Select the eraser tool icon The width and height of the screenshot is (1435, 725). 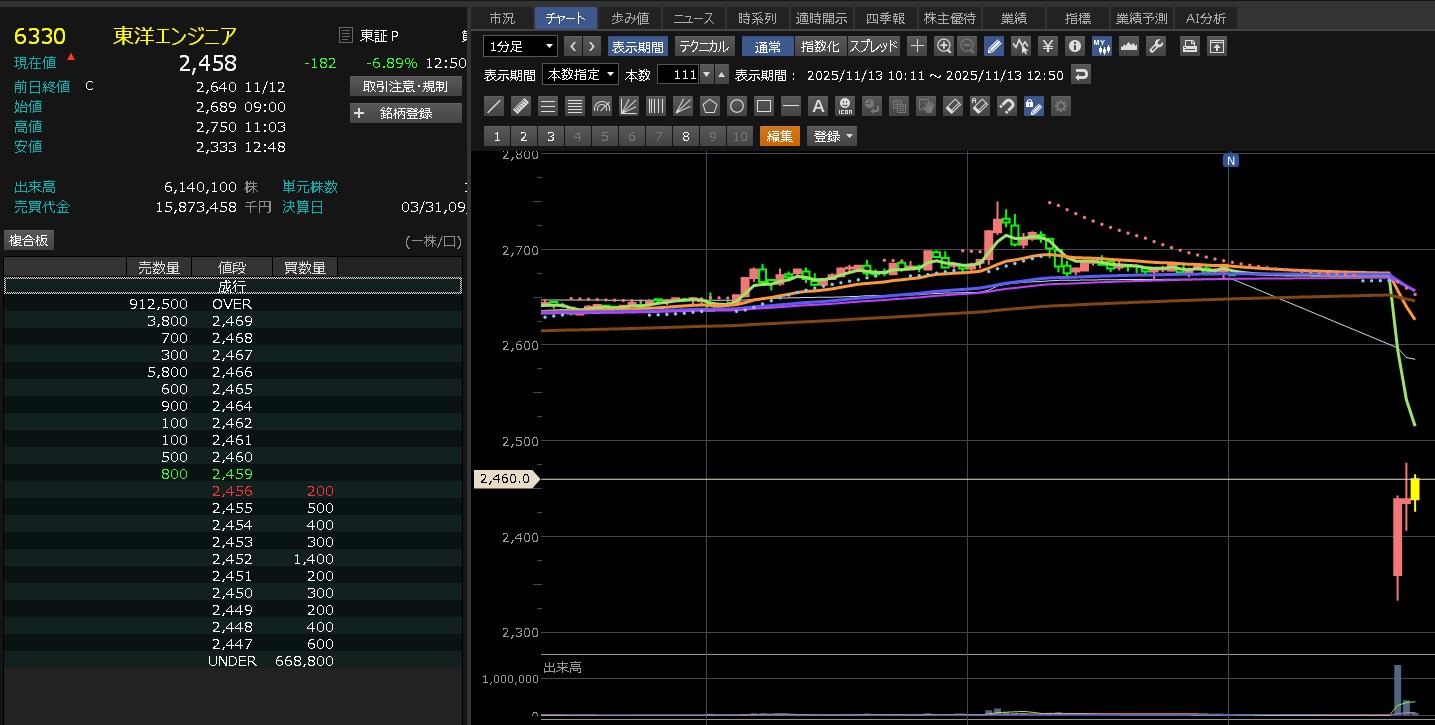pyautogui.click(x=953, y=106)
